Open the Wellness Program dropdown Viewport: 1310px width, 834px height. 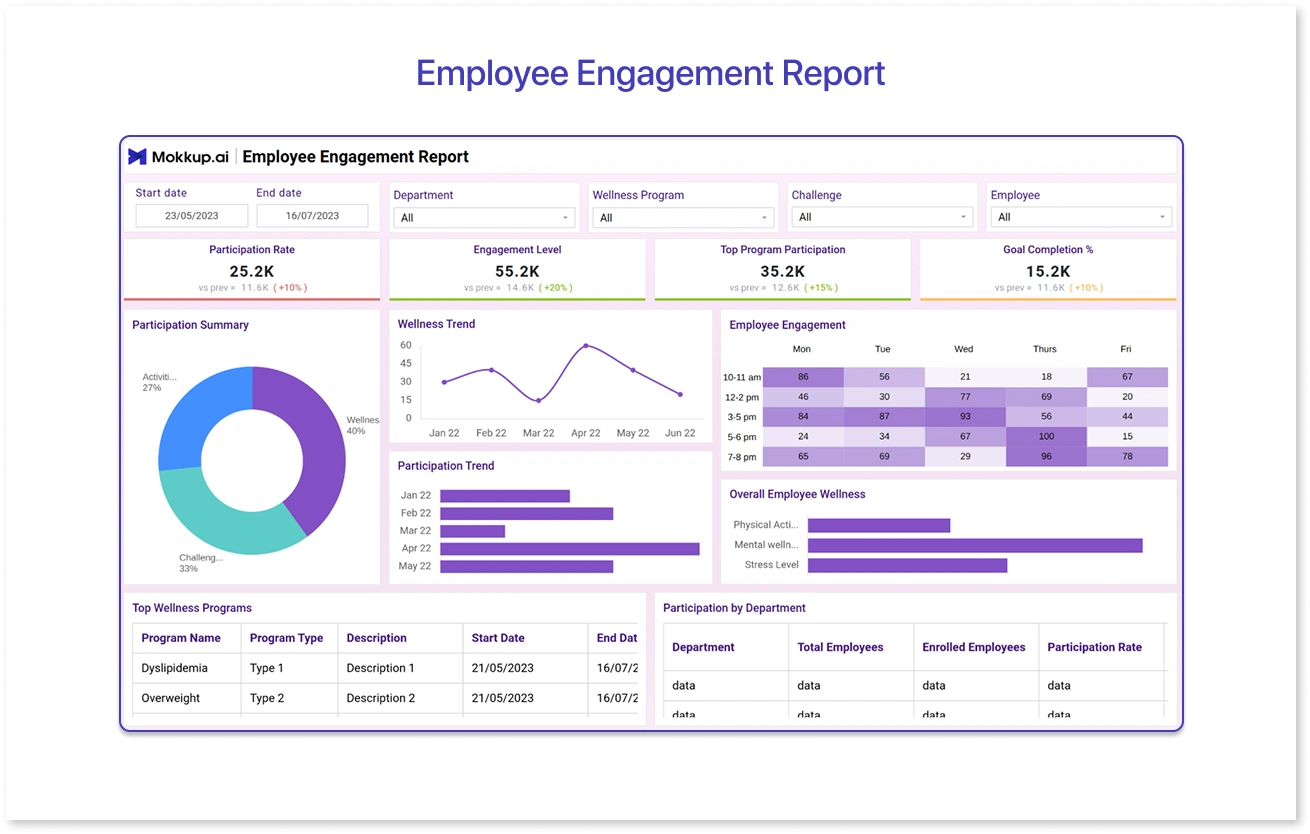click(x=683, y=217)
